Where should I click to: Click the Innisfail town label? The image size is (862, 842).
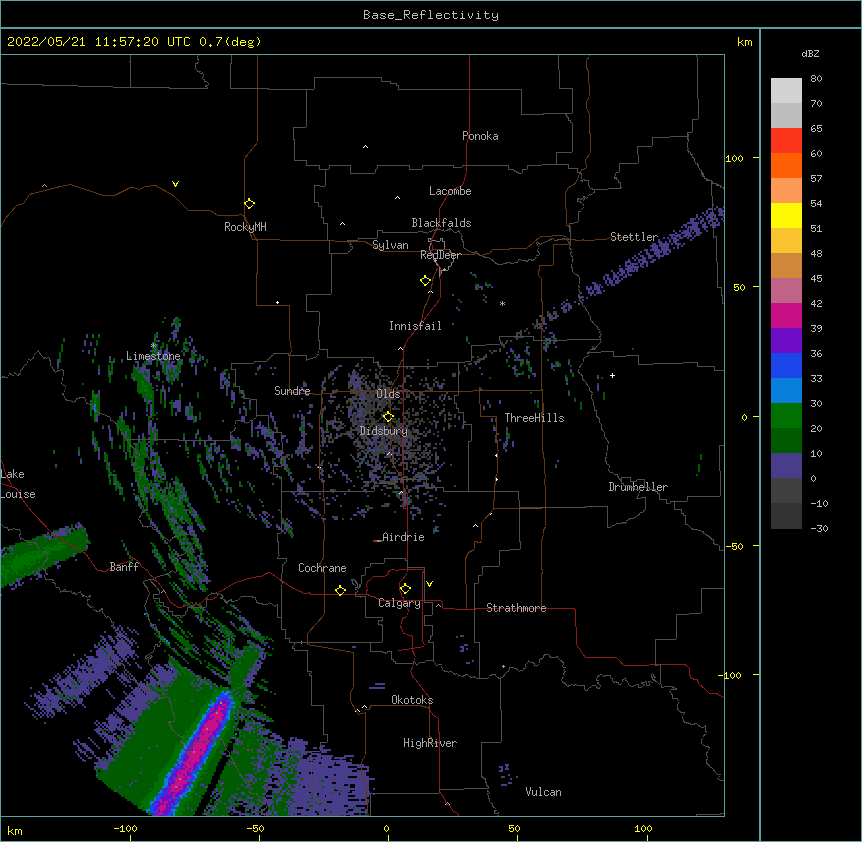coord(415,326)
